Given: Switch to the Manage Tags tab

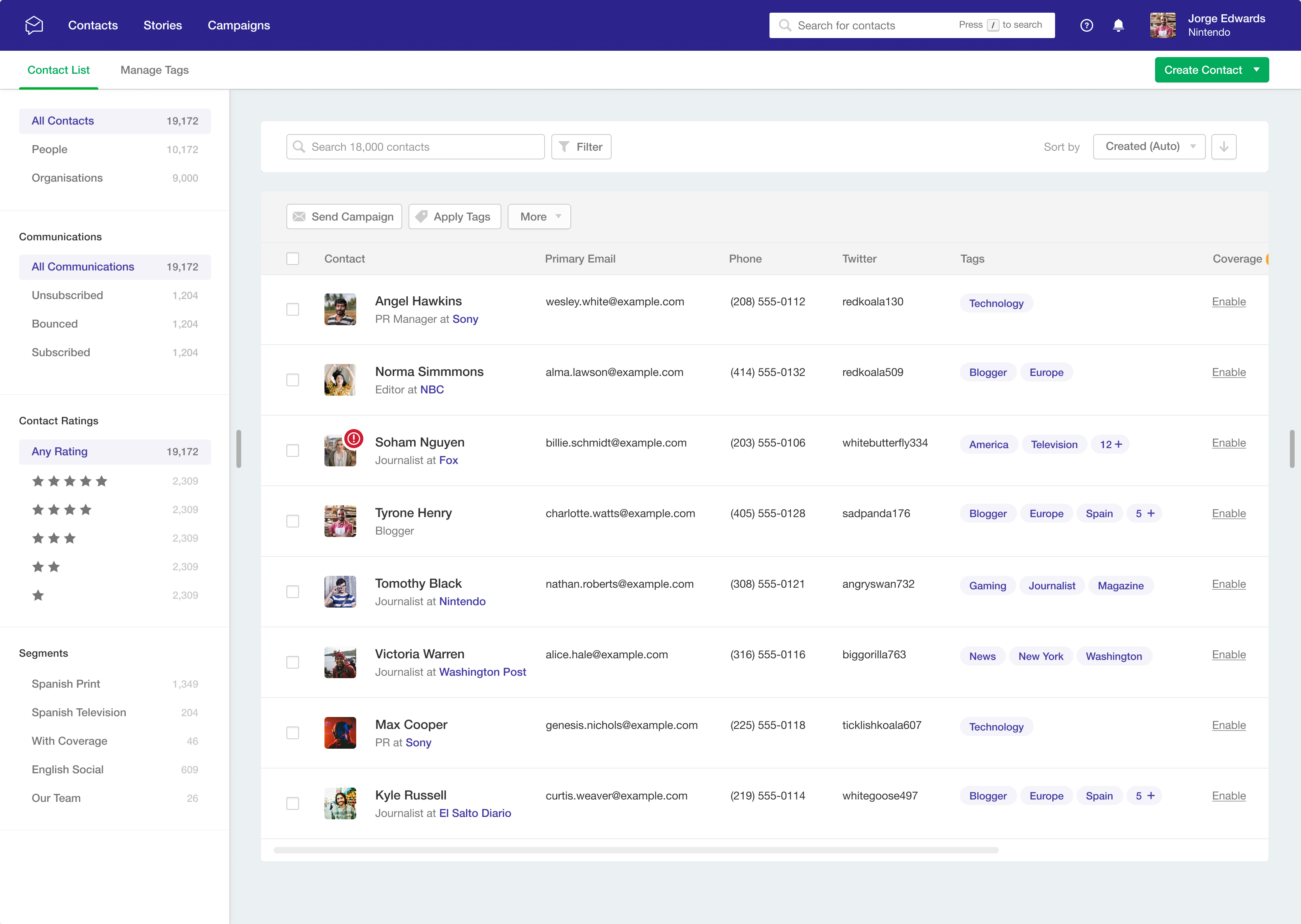Looking at the screenshot, I should pyautogui.click(x=154, y=69).
